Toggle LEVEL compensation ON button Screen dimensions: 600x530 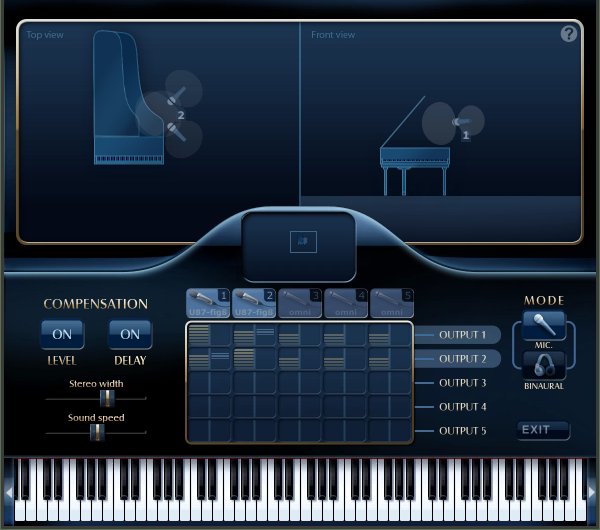click(x=62, y=334)
